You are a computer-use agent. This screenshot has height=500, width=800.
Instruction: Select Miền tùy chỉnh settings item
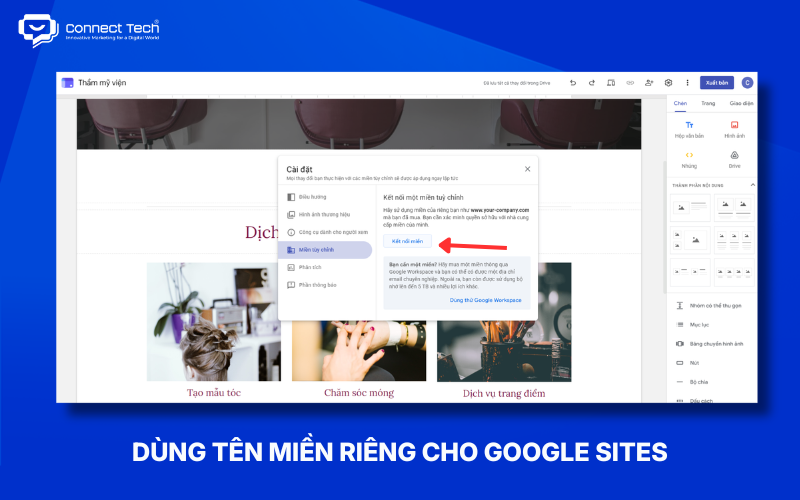tap(325, 250)
